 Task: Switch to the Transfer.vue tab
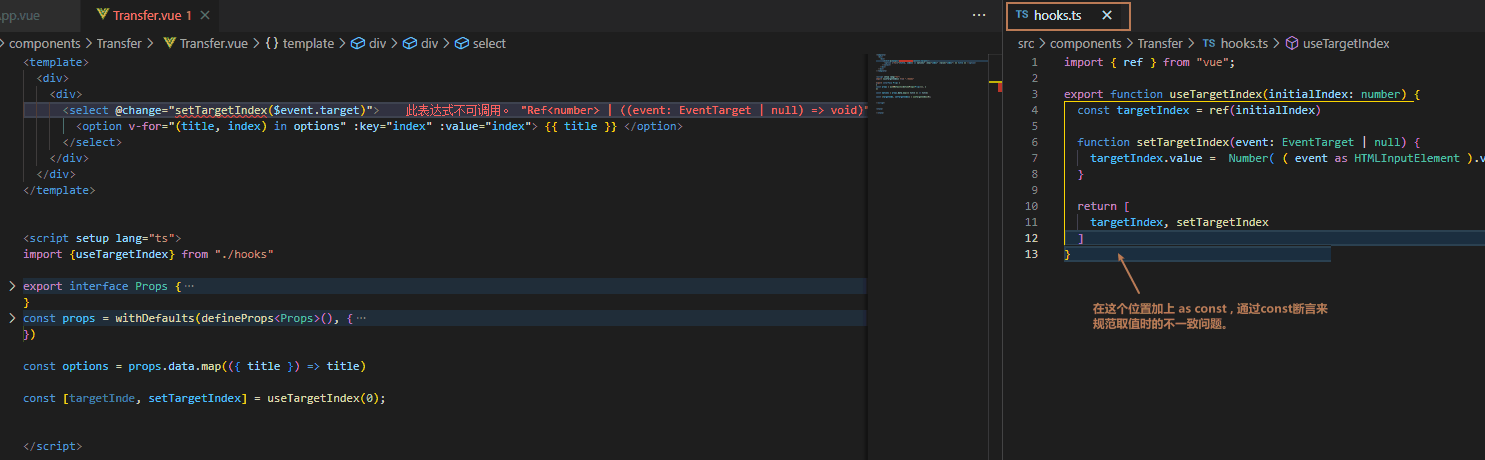(x=152, y=16)
